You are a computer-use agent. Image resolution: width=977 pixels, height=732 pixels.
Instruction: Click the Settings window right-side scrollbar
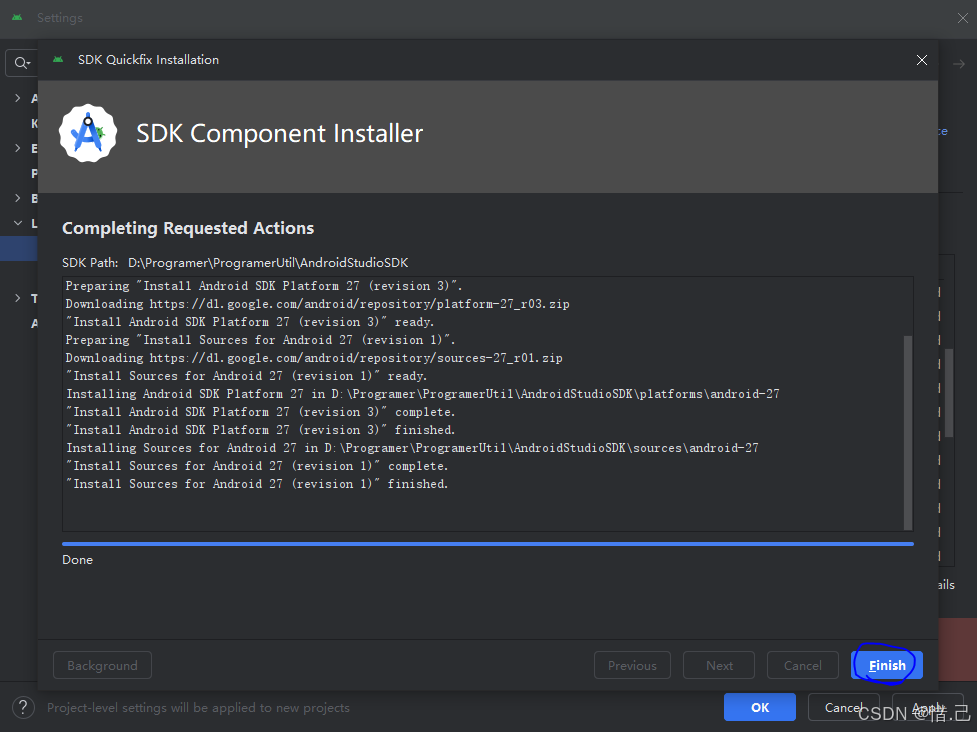click(949, 392)
